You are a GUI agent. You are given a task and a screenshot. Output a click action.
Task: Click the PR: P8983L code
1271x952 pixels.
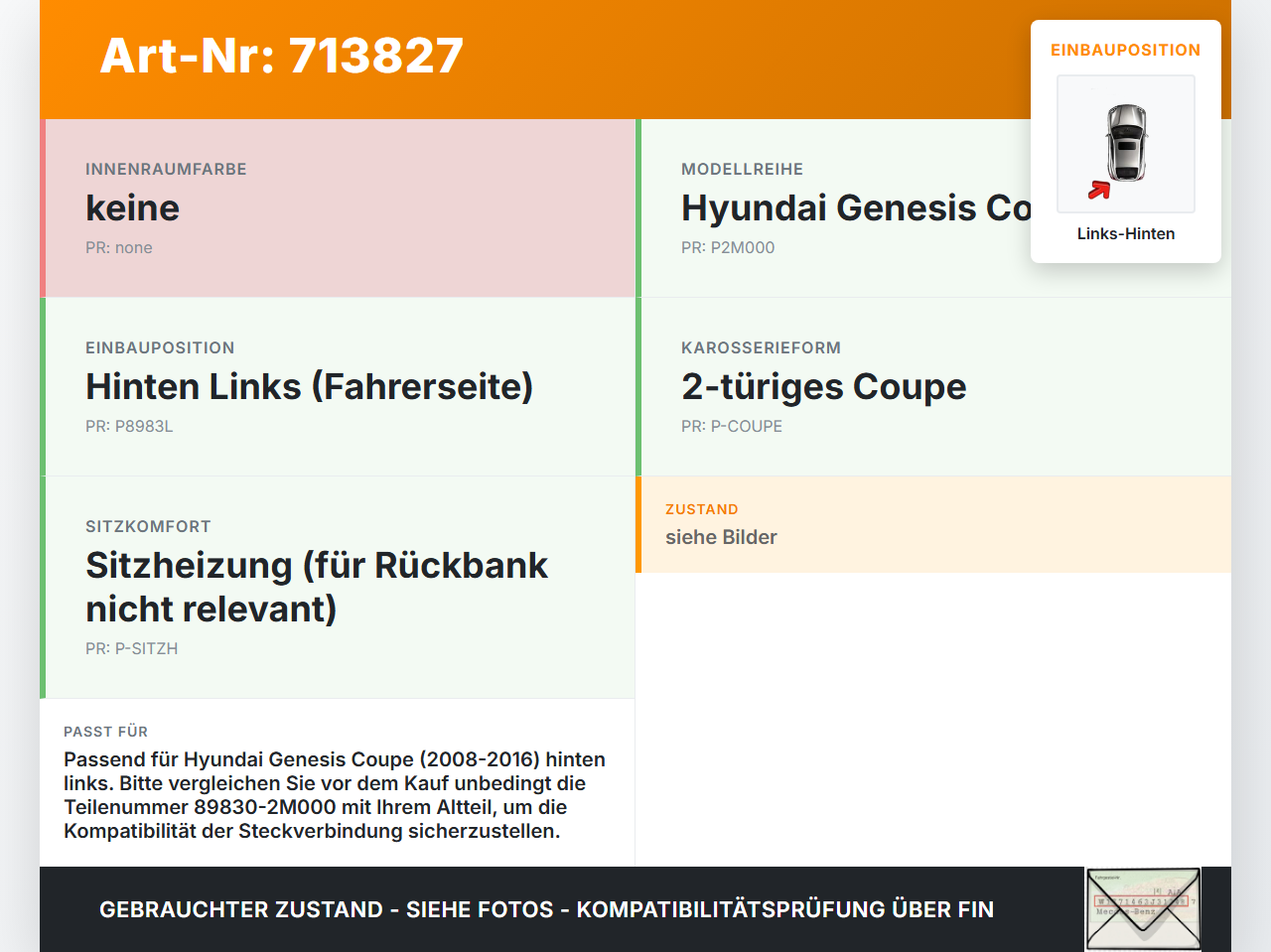(129, 426)
